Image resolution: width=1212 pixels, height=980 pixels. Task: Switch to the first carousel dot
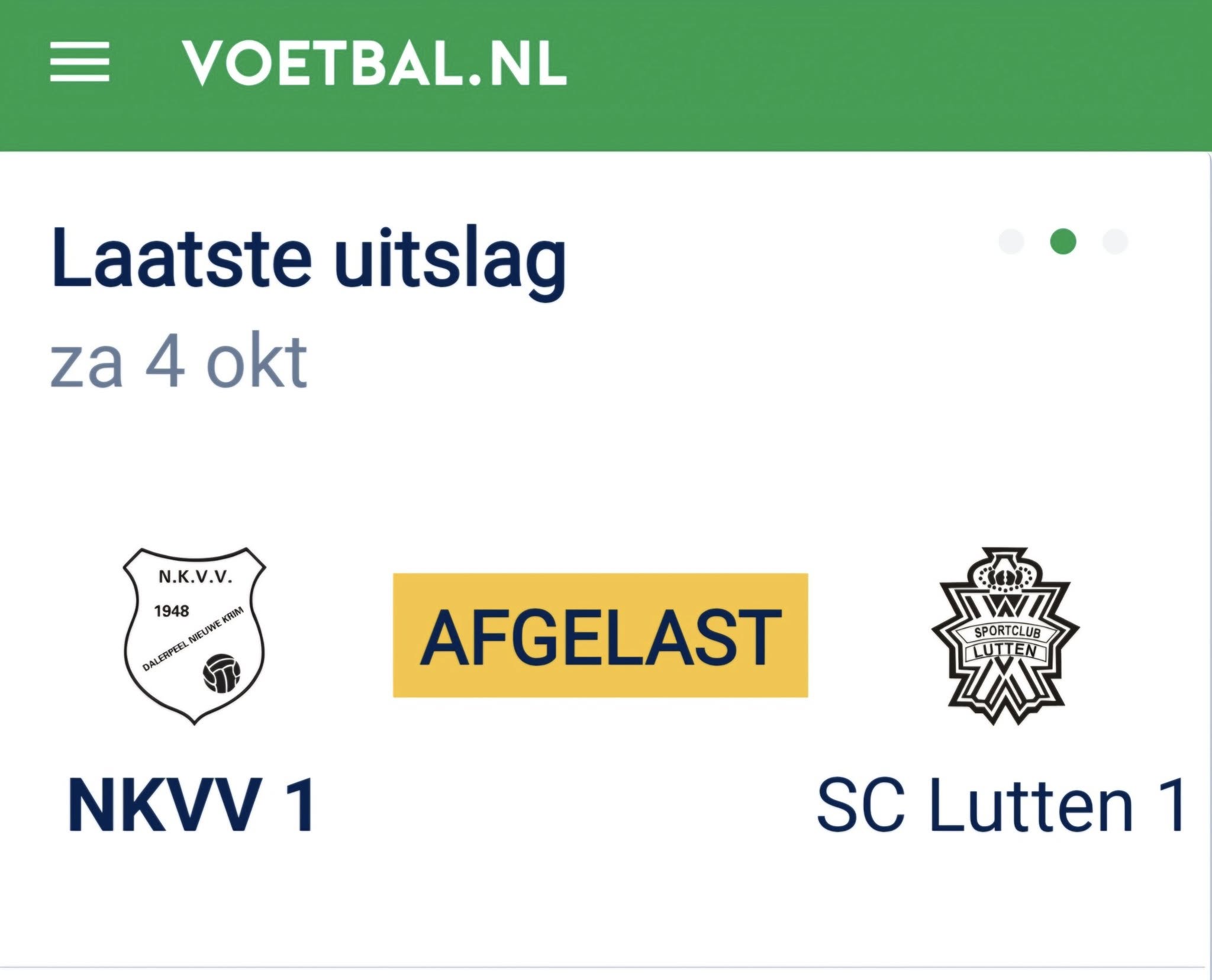[1011, 241]
